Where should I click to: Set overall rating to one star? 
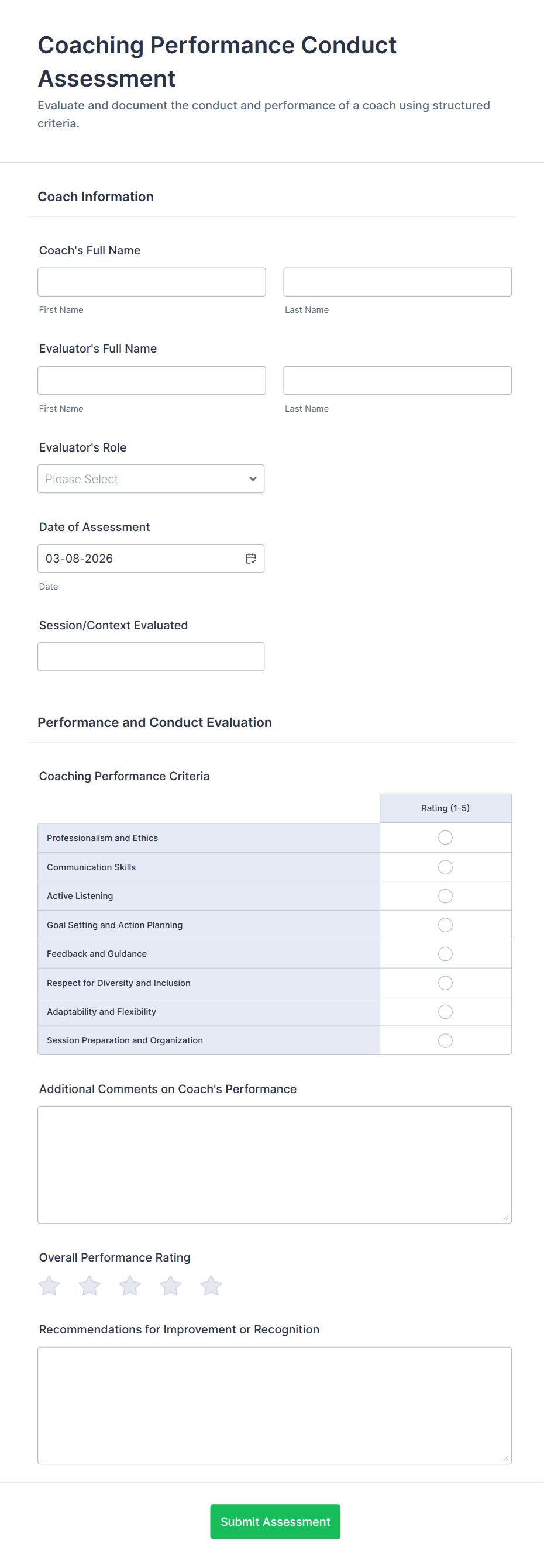(x=49, y=1286)
